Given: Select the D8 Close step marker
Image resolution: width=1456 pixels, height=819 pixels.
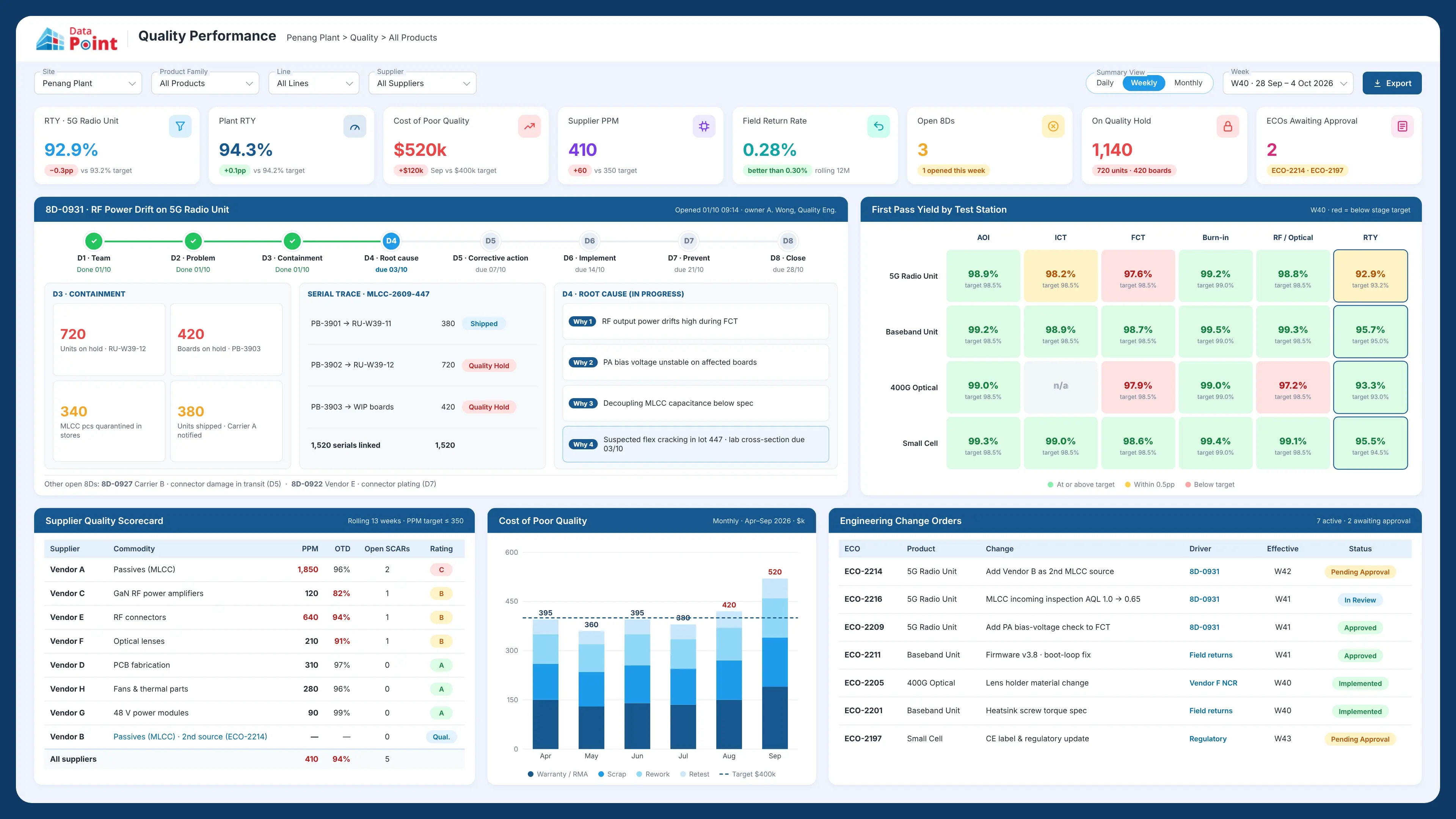Looking at the screenshot, I should pyautogui.click(x=788, y=241).
